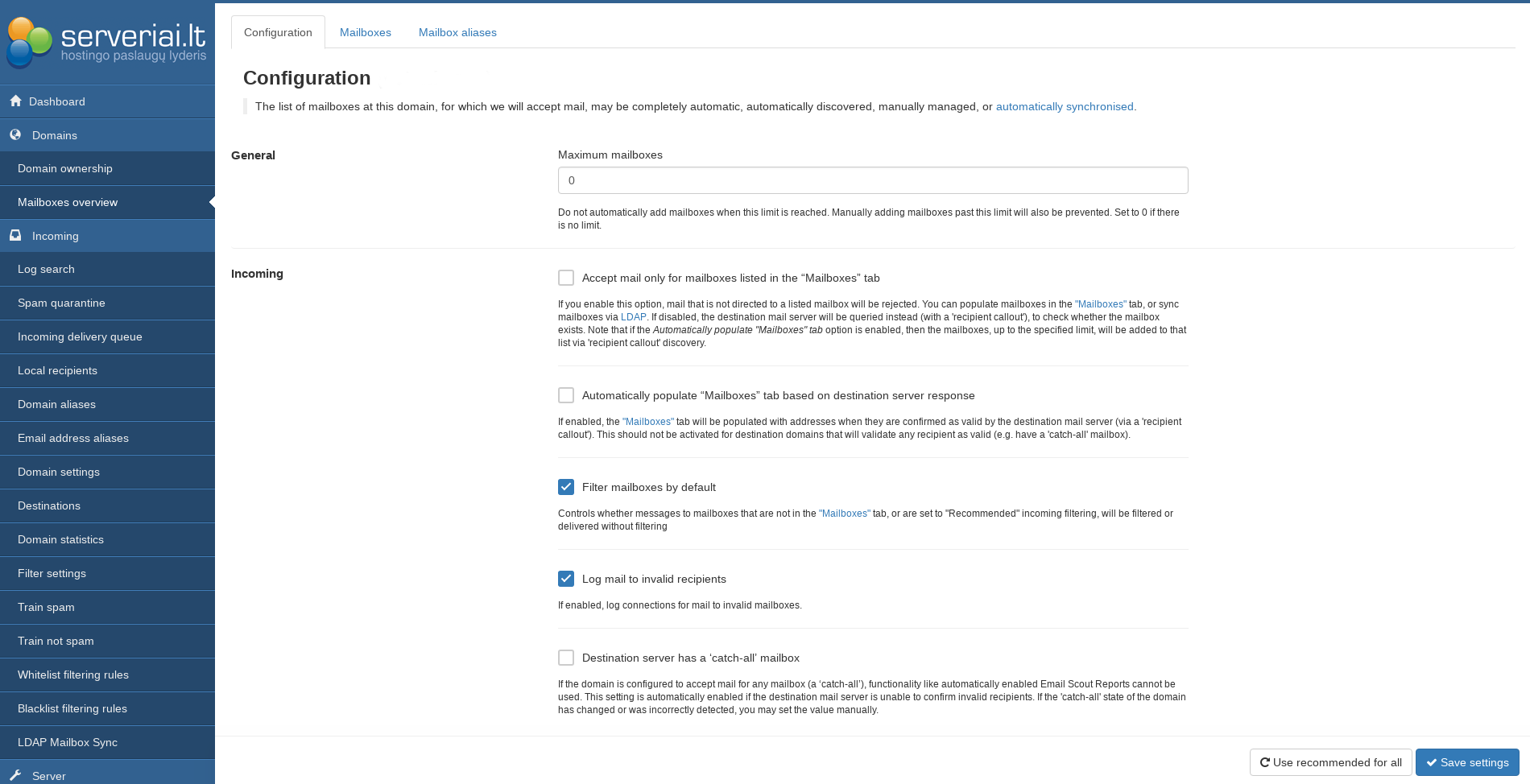This screenshot has width=1530, height=784.
Task: Open the automatically synchronised link
Action: click(x=1064, y=106)
